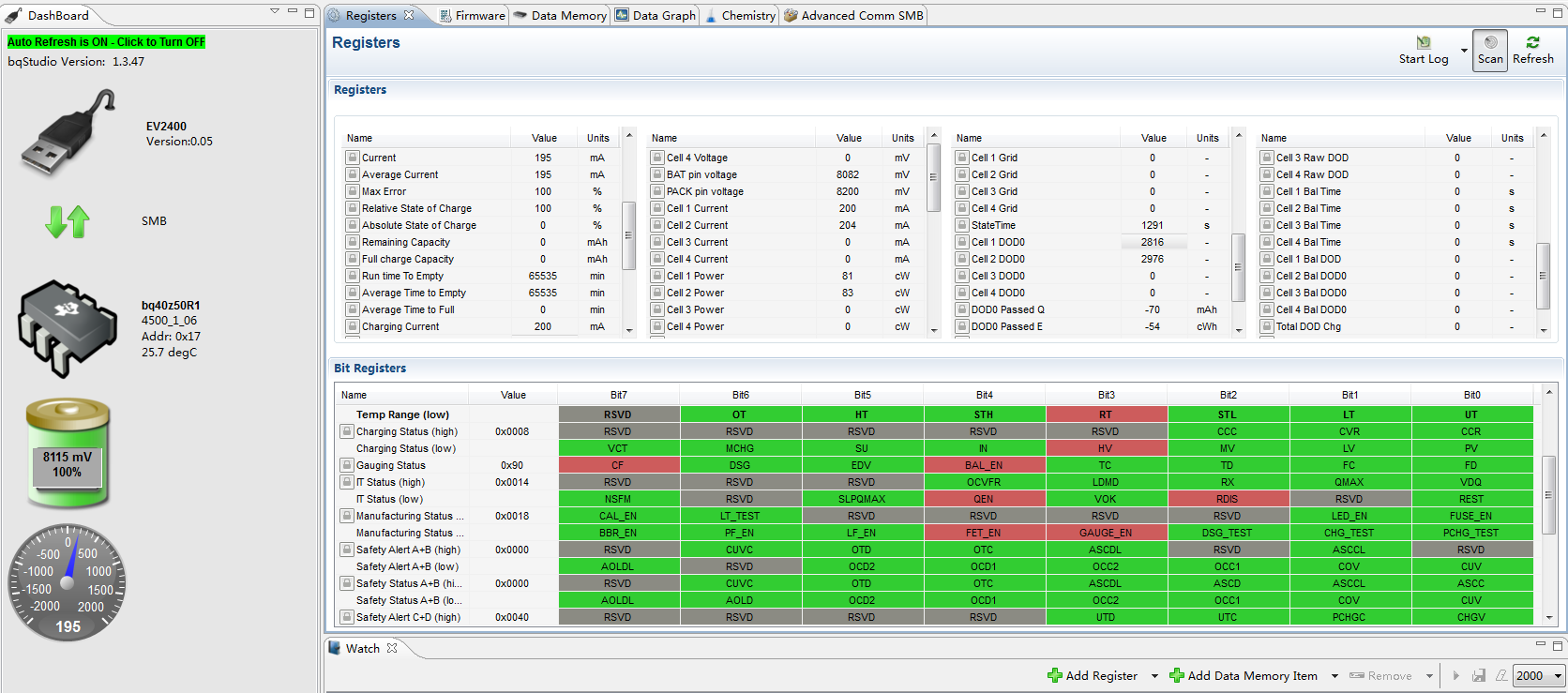Click the icon beside Remaining Capacity
This screenshot has width=1568, height=693.
pyautogui.click(x=353, y=242)
